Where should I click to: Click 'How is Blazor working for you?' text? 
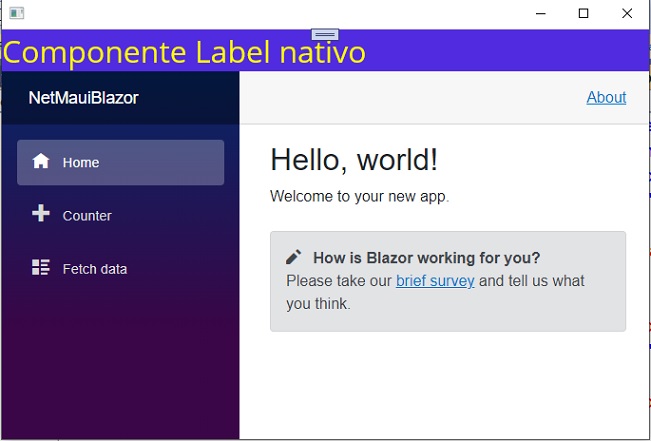coord(427,258)
